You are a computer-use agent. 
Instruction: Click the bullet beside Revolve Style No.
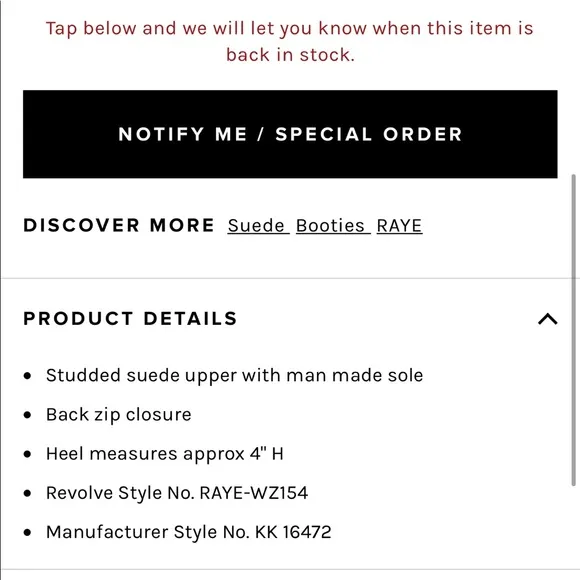click(x=27, y=493)
